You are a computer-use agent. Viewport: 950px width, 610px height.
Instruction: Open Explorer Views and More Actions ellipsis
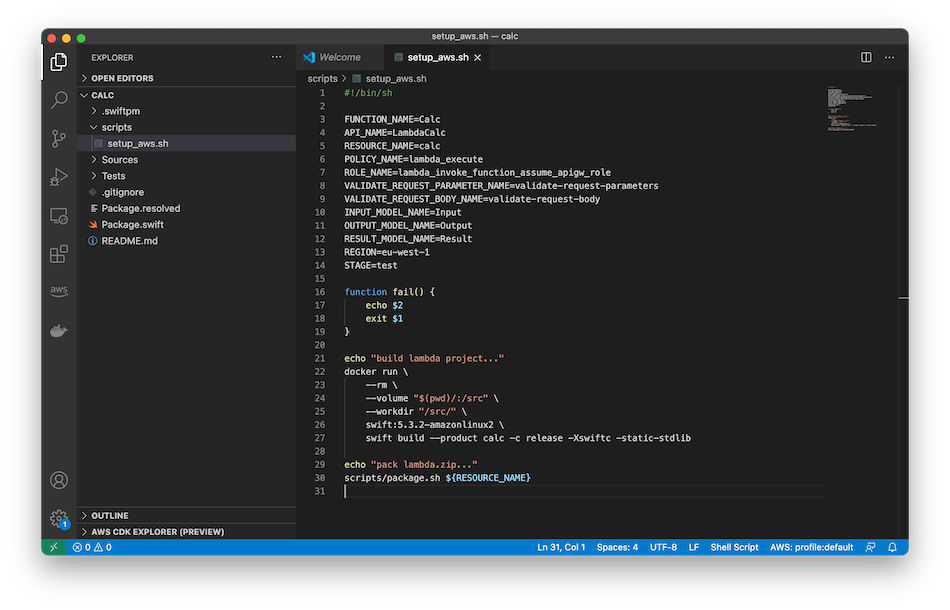click(276, 57)
